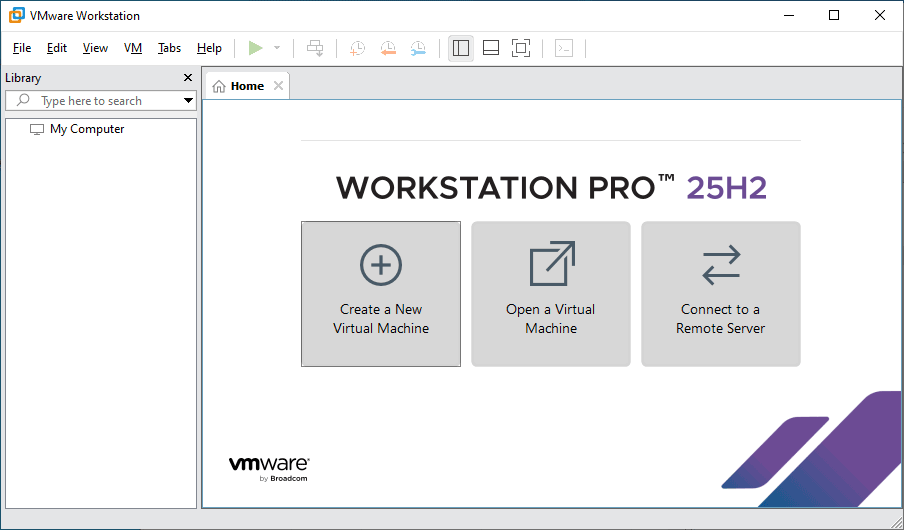The image size is (904, 530).
Task: Click Open a Virtual Machine tile
Action: point(551,294)
